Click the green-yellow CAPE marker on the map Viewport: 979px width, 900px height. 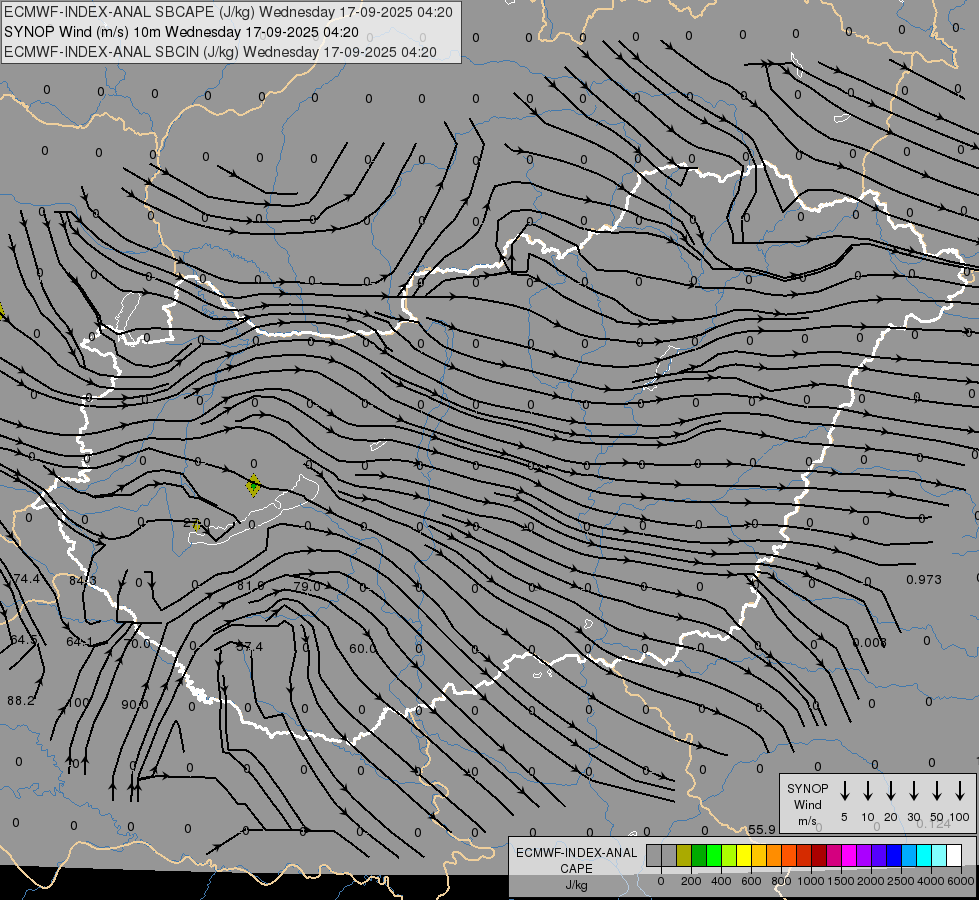click(x=253, y=486)
